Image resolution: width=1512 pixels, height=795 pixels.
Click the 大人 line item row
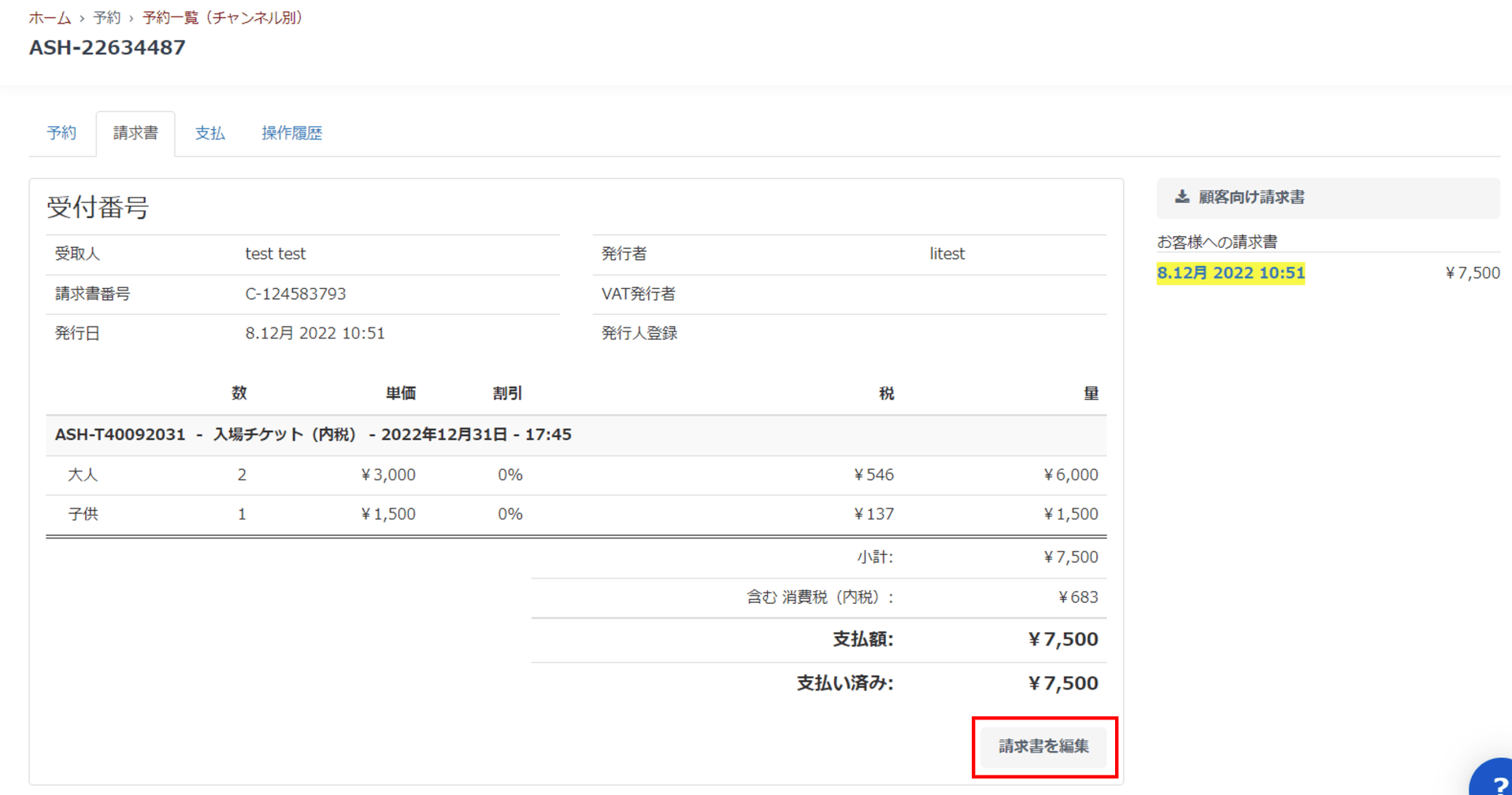pyautogui.click(x=83, y=475)
